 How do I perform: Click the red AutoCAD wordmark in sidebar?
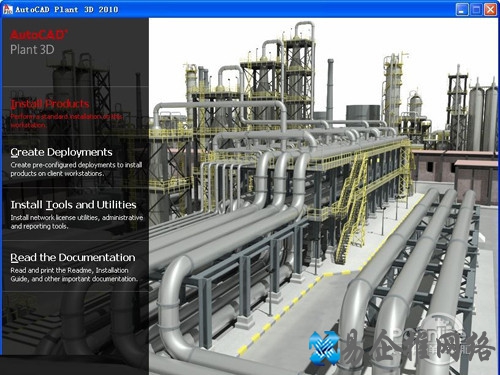39,35
